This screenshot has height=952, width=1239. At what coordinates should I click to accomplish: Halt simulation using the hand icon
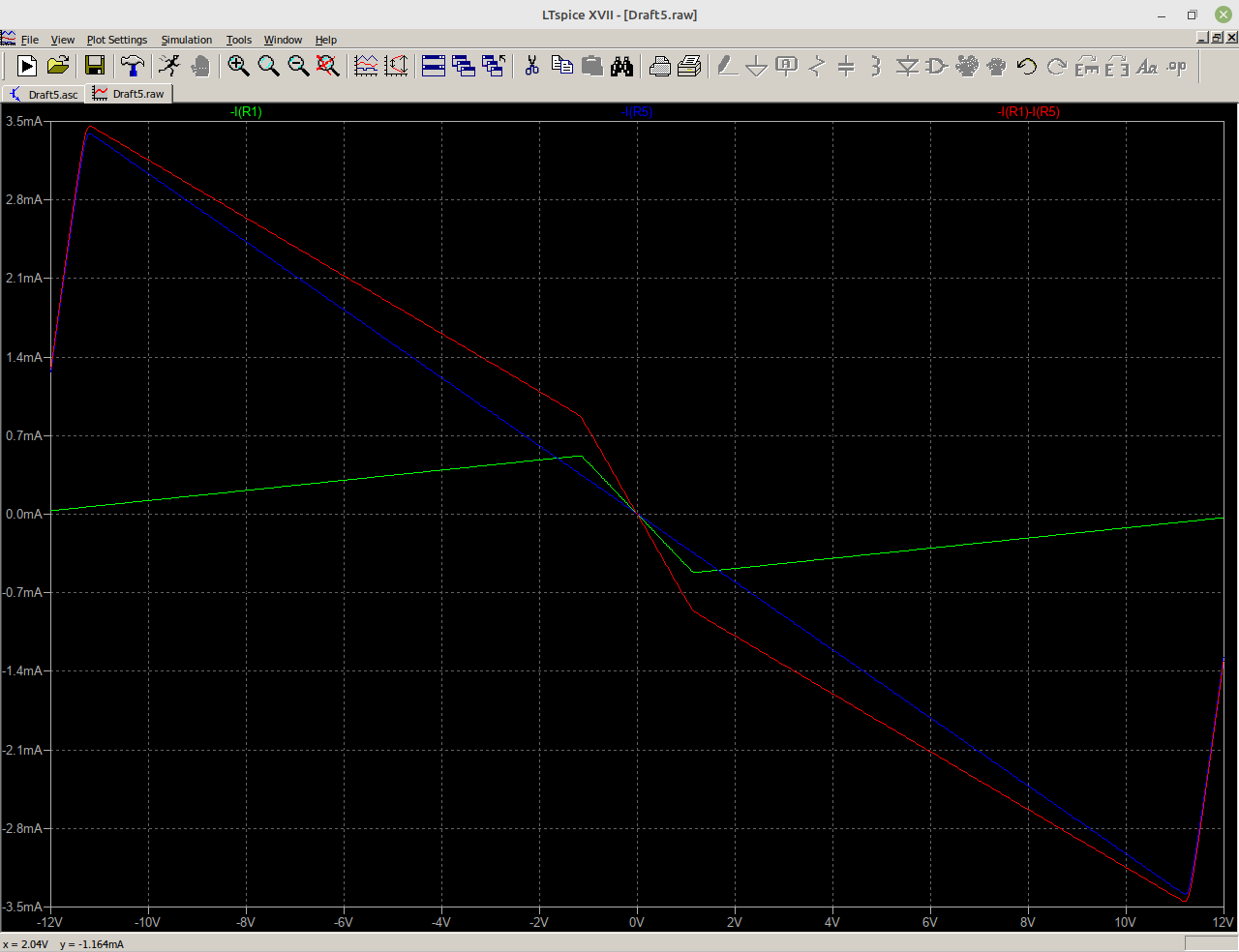point(199,66)
